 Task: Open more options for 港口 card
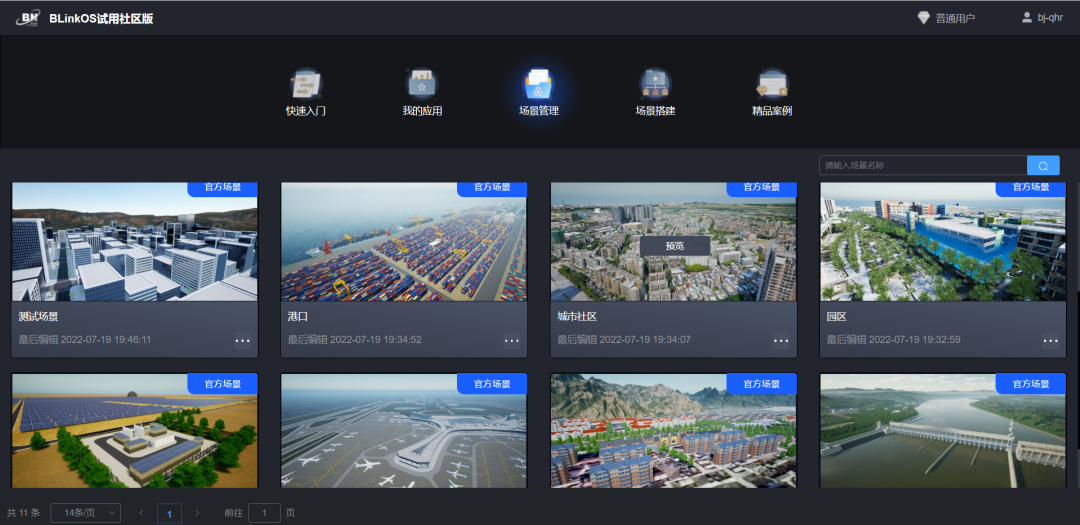click(512, 341)
